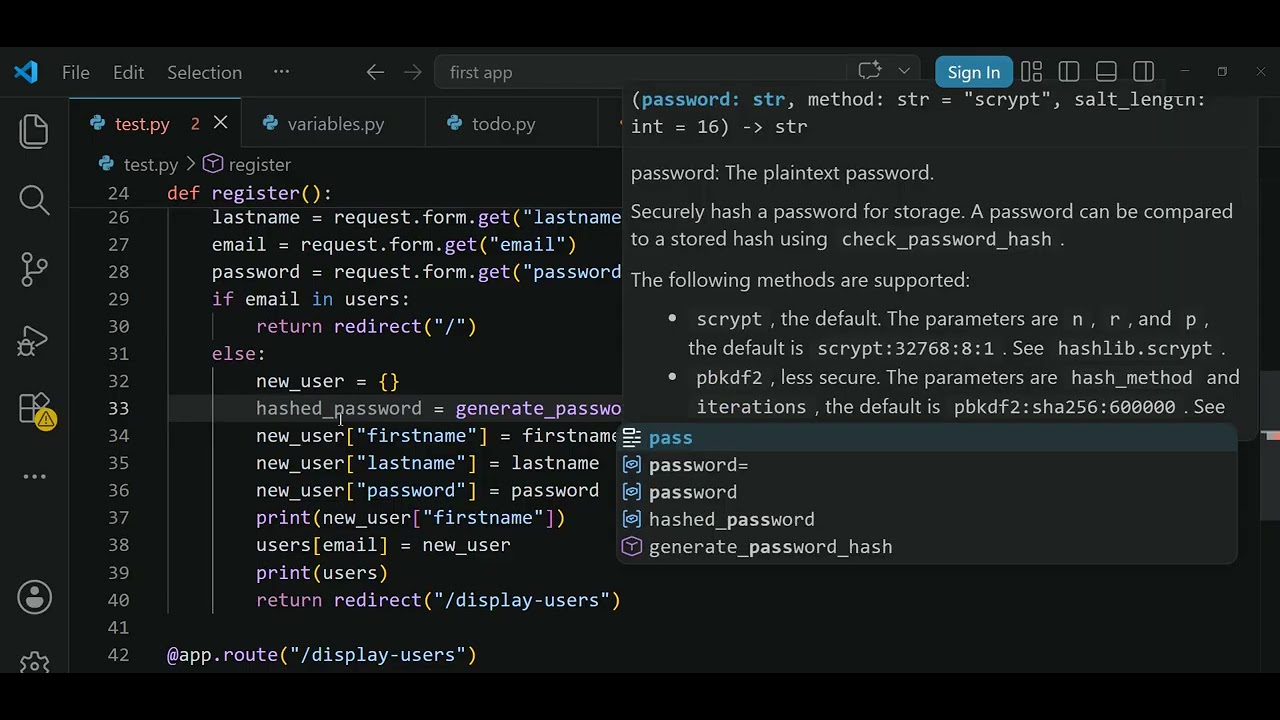Toggle the bottom panel visibility

click(1106, 72)
